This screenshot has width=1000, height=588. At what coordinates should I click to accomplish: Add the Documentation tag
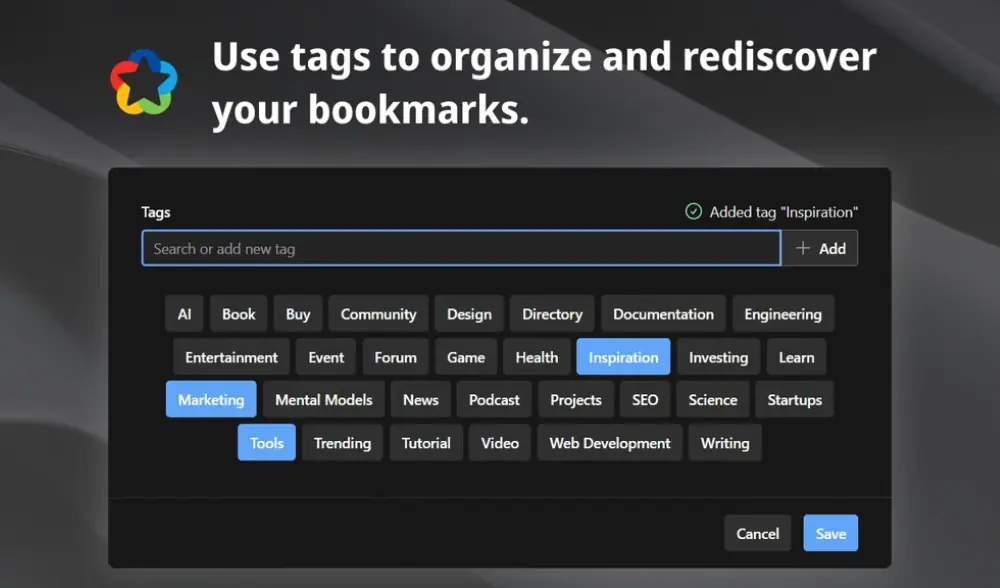point(663,314)
